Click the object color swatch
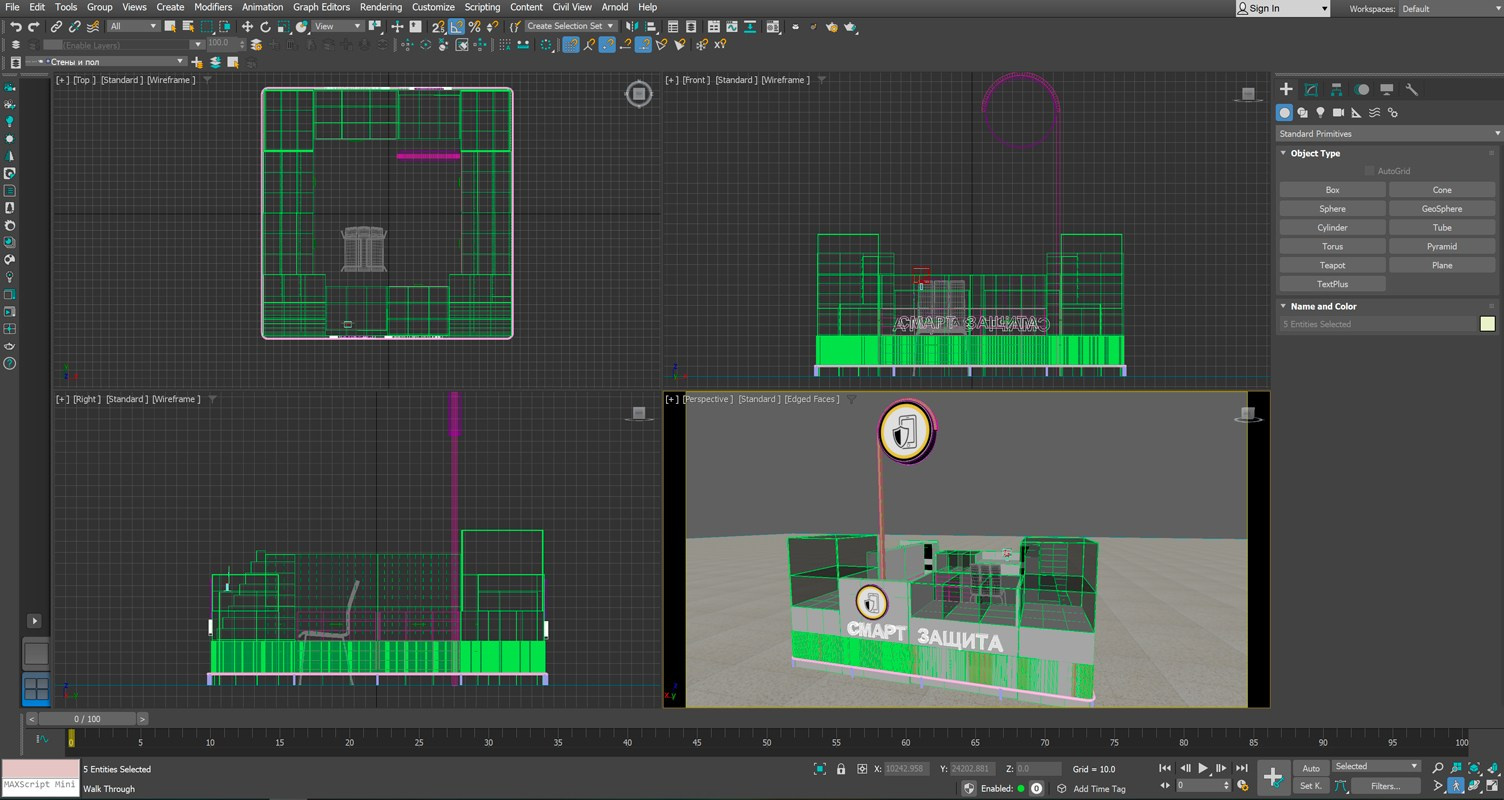1504x800 pixels. pyautogui.click(x=1487, y=324)
